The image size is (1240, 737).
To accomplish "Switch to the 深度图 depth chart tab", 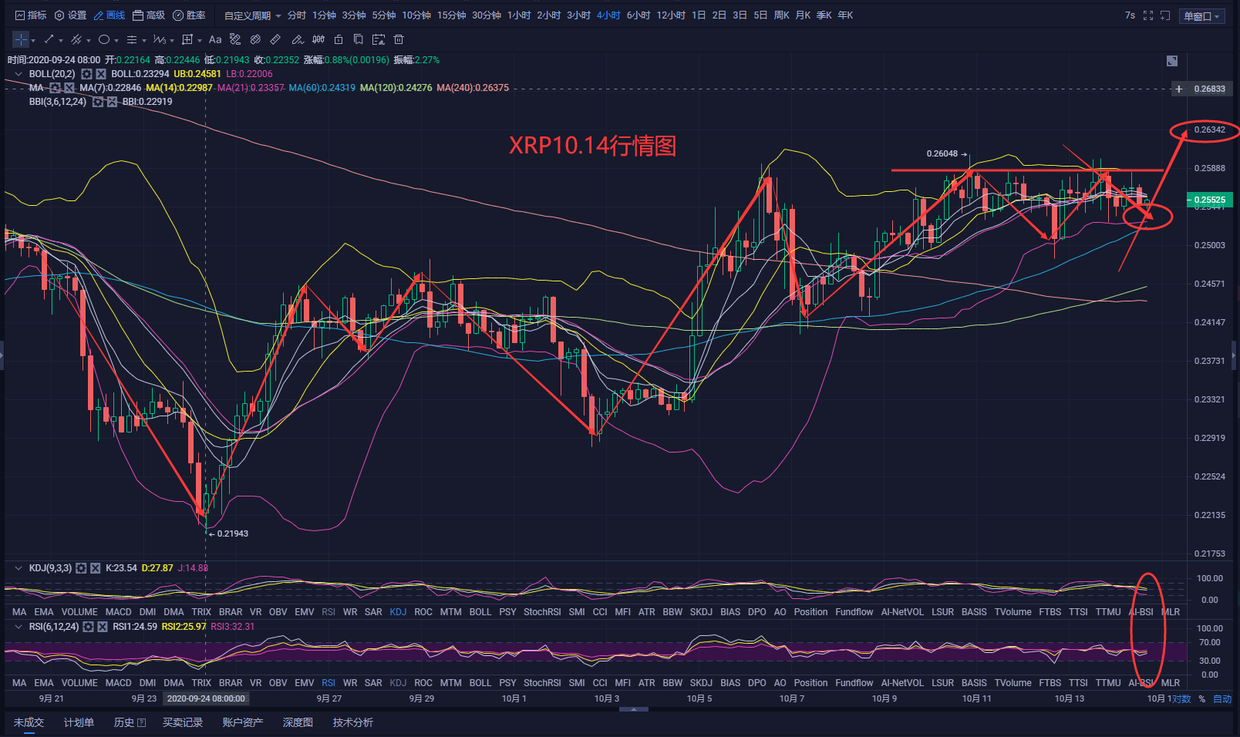I will (x=297, y=722).
